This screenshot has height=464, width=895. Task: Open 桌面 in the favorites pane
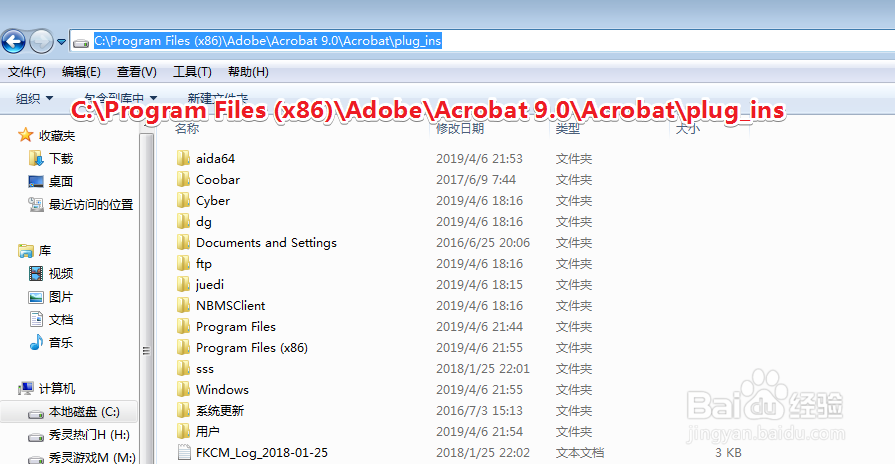point(61,181)
